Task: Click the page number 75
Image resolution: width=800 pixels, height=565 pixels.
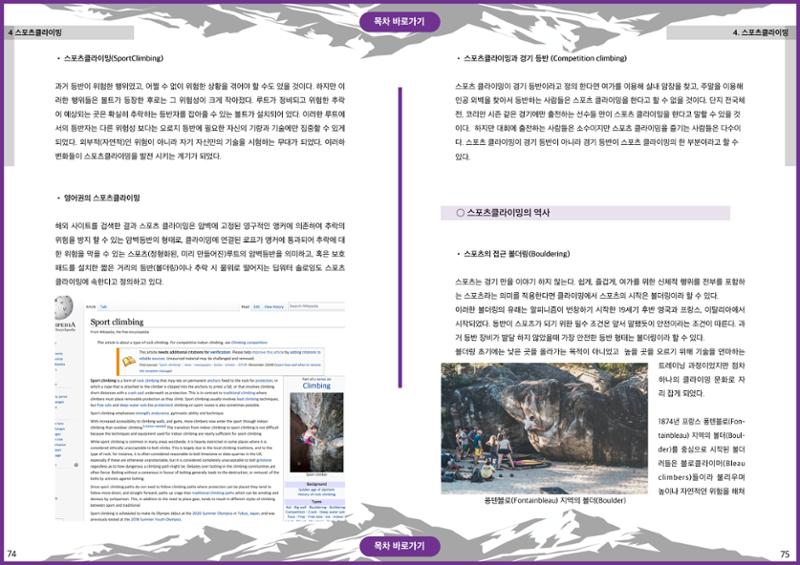Action: point(785,554)
